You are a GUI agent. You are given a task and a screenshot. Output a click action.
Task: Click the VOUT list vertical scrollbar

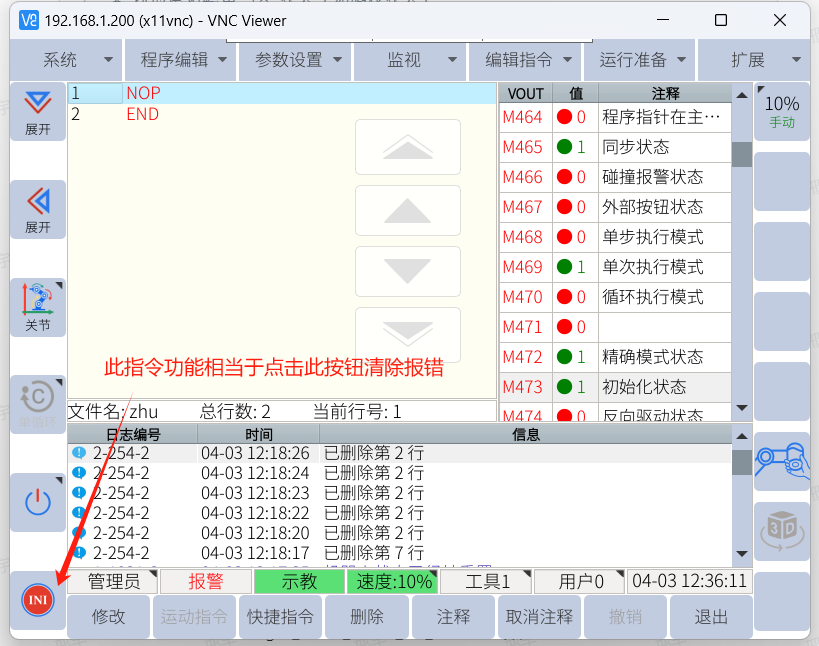click(741, 250)
